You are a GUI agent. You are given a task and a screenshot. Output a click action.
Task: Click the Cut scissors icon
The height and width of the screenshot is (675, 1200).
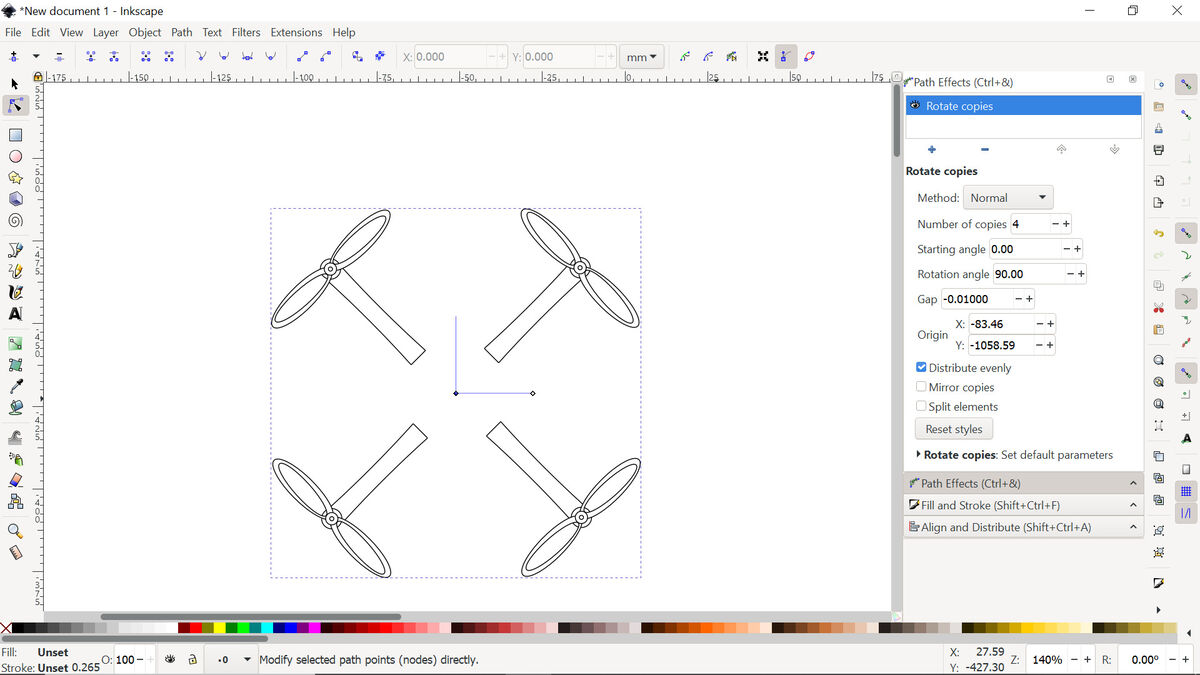tap(1158, 308)
